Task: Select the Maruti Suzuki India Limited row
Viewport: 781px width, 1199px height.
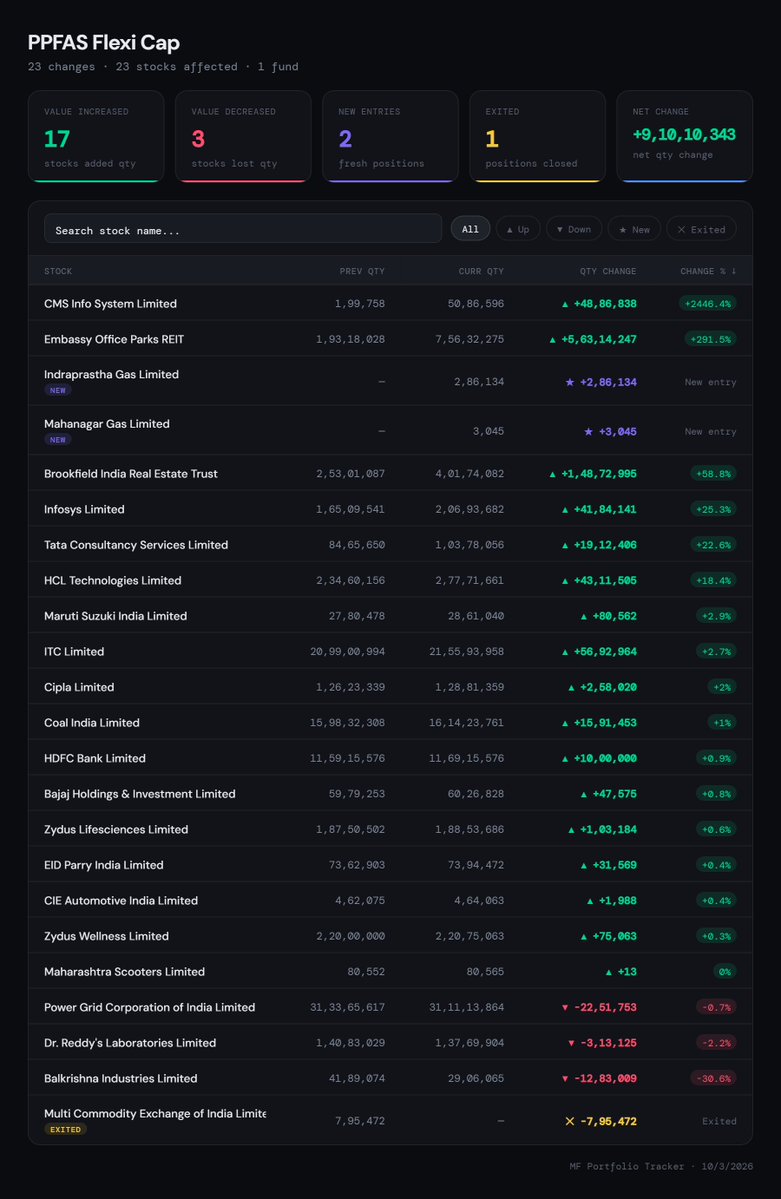Action: point(390,616)
